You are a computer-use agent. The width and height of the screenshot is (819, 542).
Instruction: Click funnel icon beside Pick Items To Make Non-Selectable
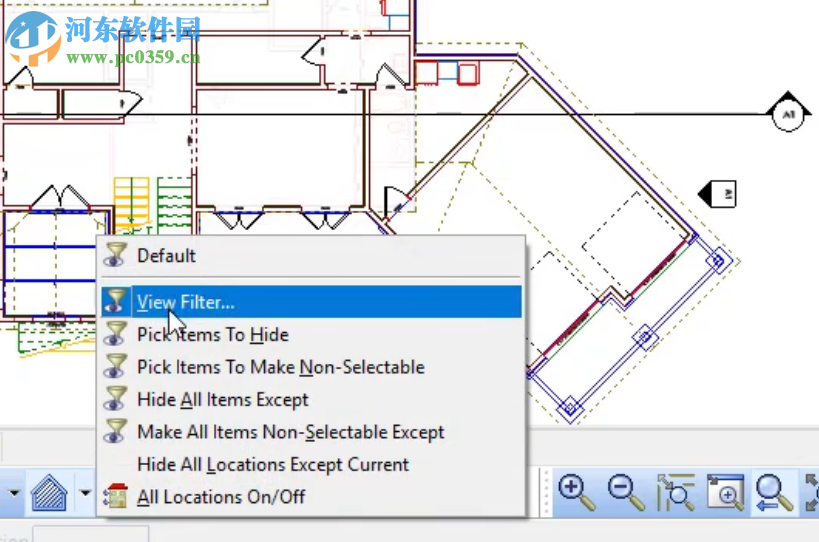(115, 367)
